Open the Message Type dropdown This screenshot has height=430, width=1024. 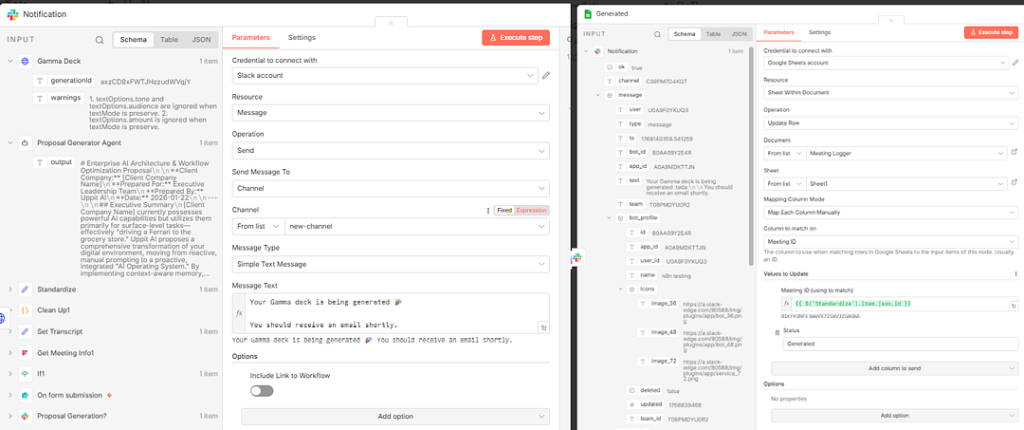coord(391,264)
